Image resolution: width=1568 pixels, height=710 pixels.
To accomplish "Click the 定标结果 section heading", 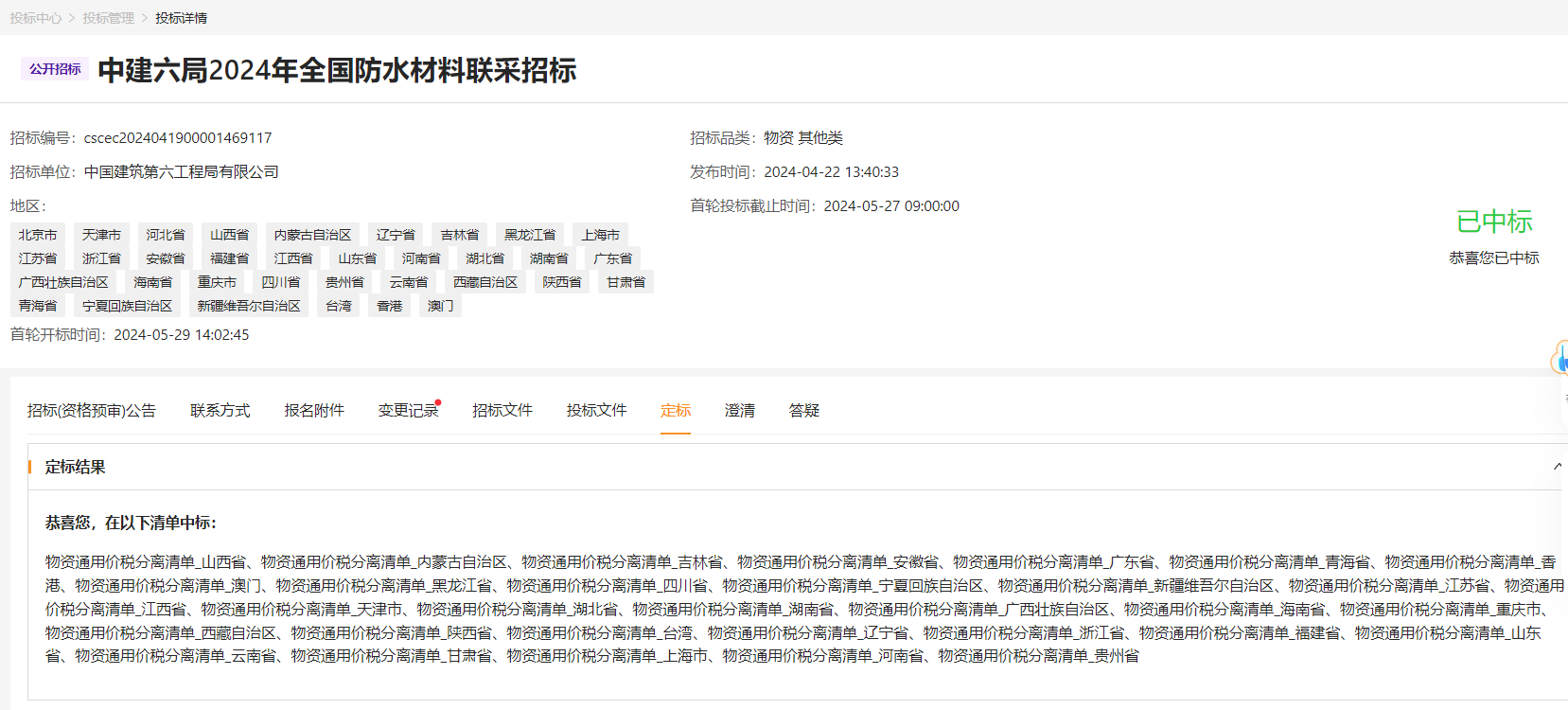I will click(75, 467).
